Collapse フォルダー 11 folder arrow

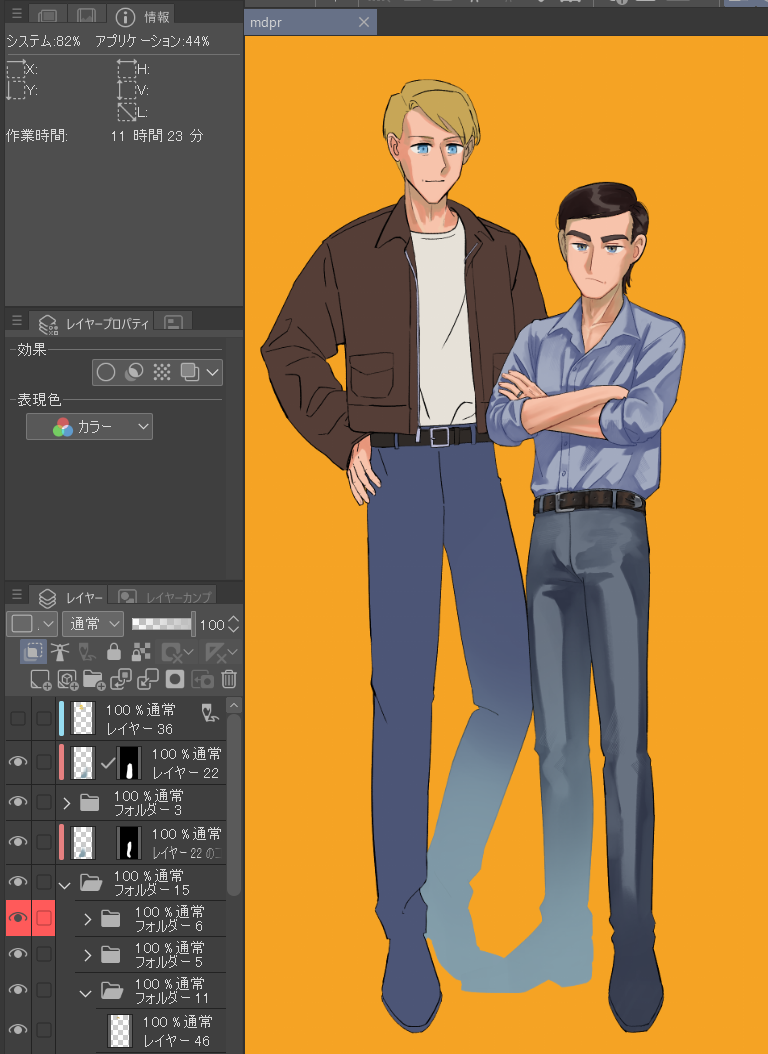point(85,992)
